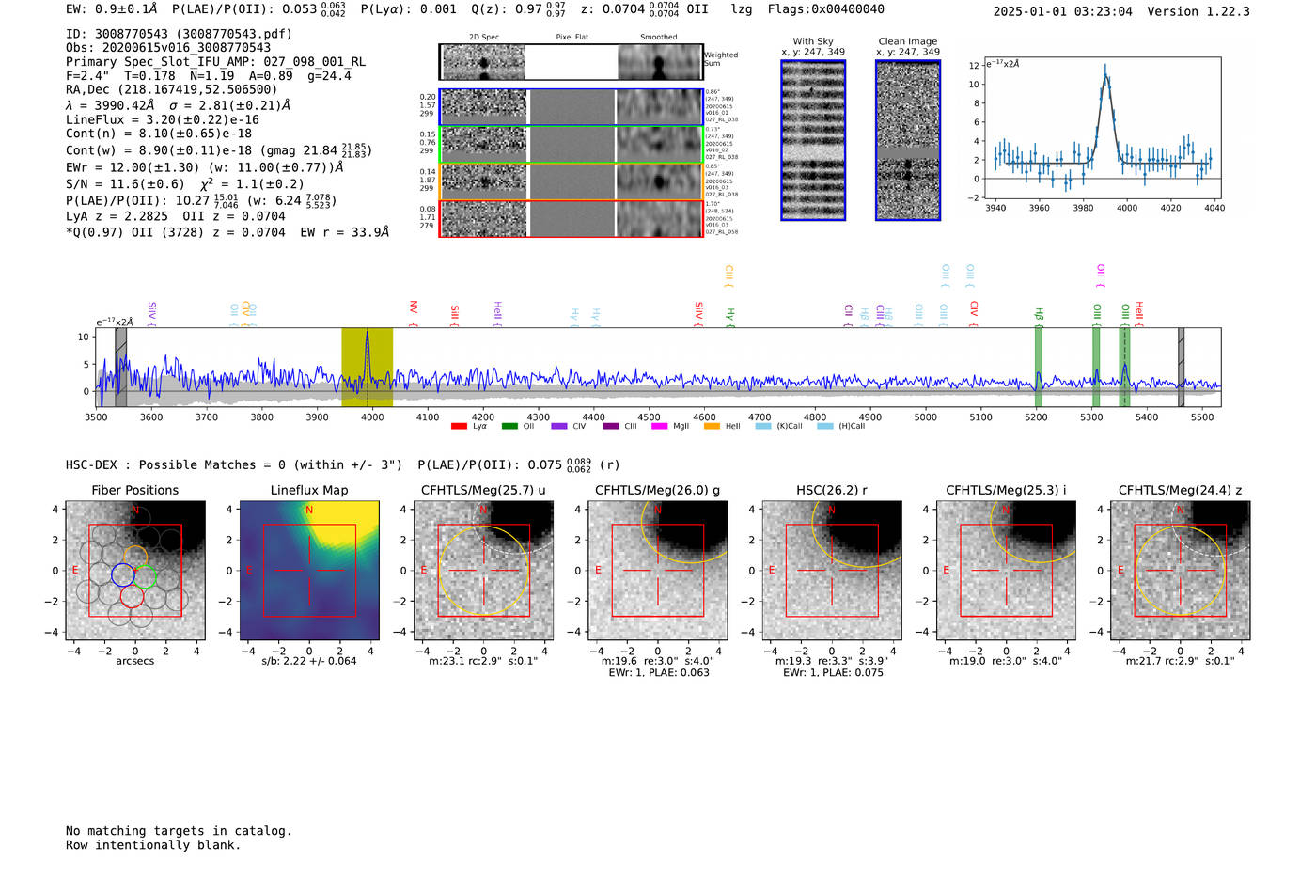Click the 'EWr: 1. PLAE: 0.063' caption

pyautogui.click(x=659, y=672)
